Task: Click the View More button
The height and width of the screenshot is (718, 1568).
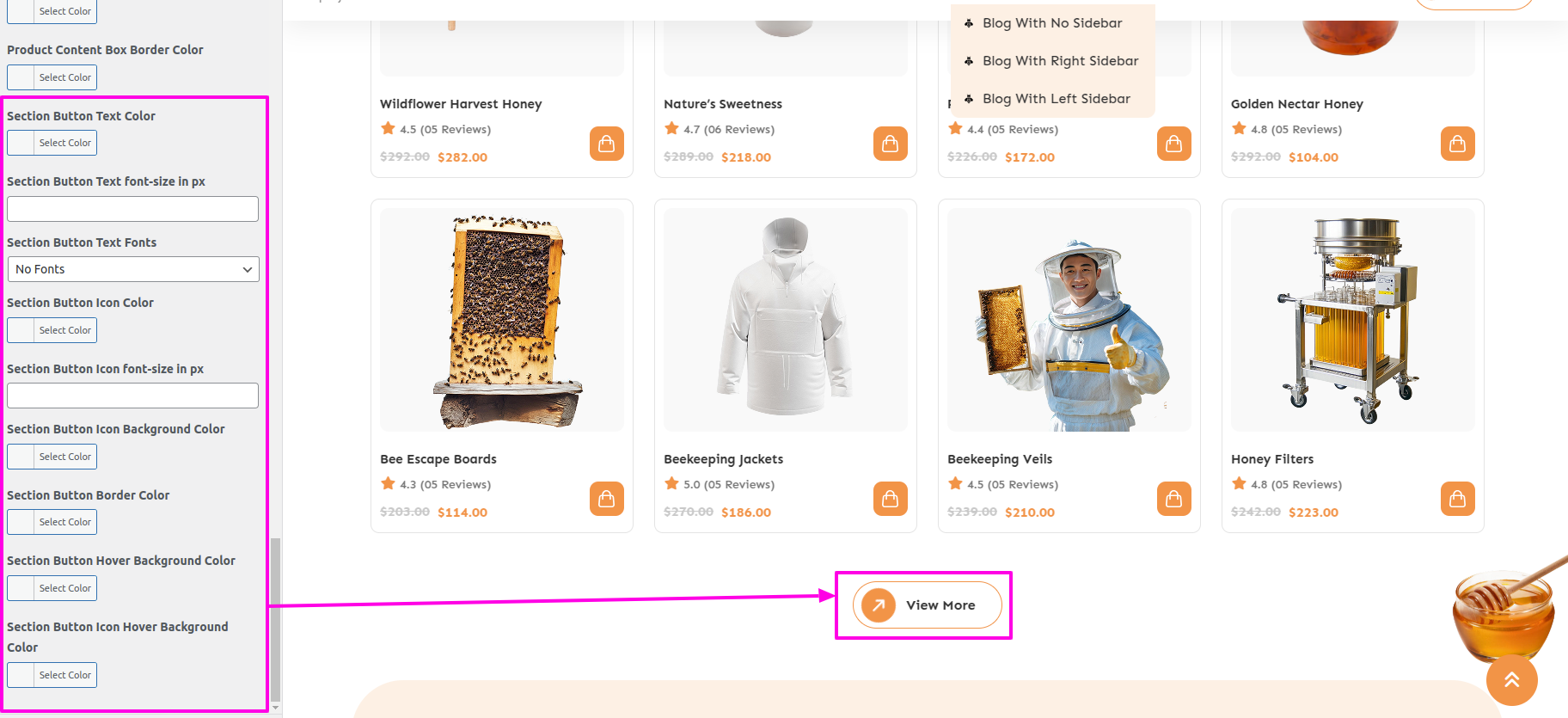Action: click(927, 605)
